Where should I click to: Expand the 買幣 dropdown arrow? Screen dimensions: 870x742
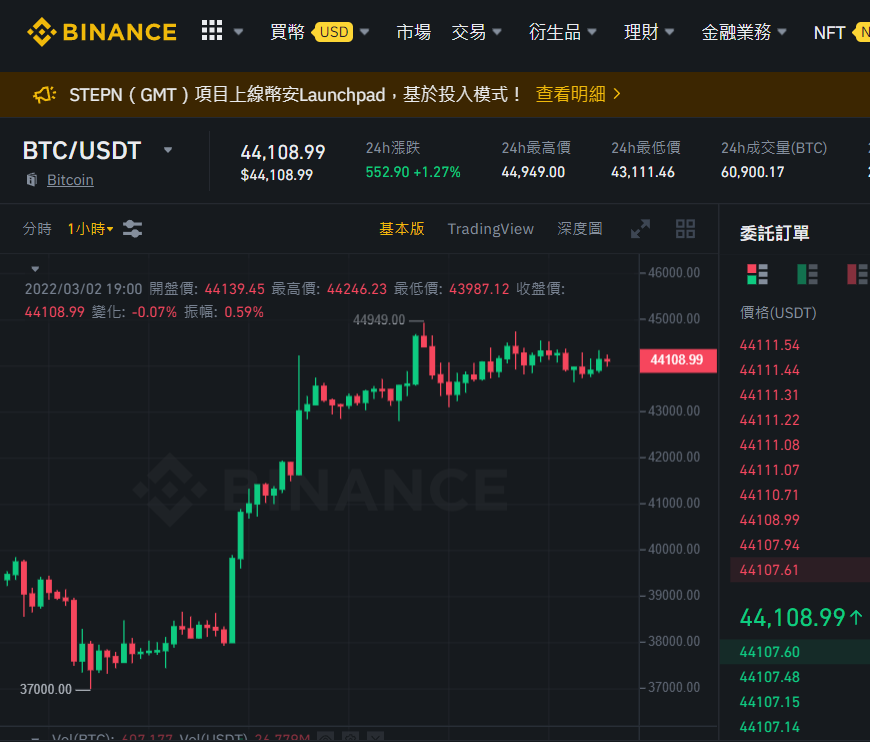[365, 32]
